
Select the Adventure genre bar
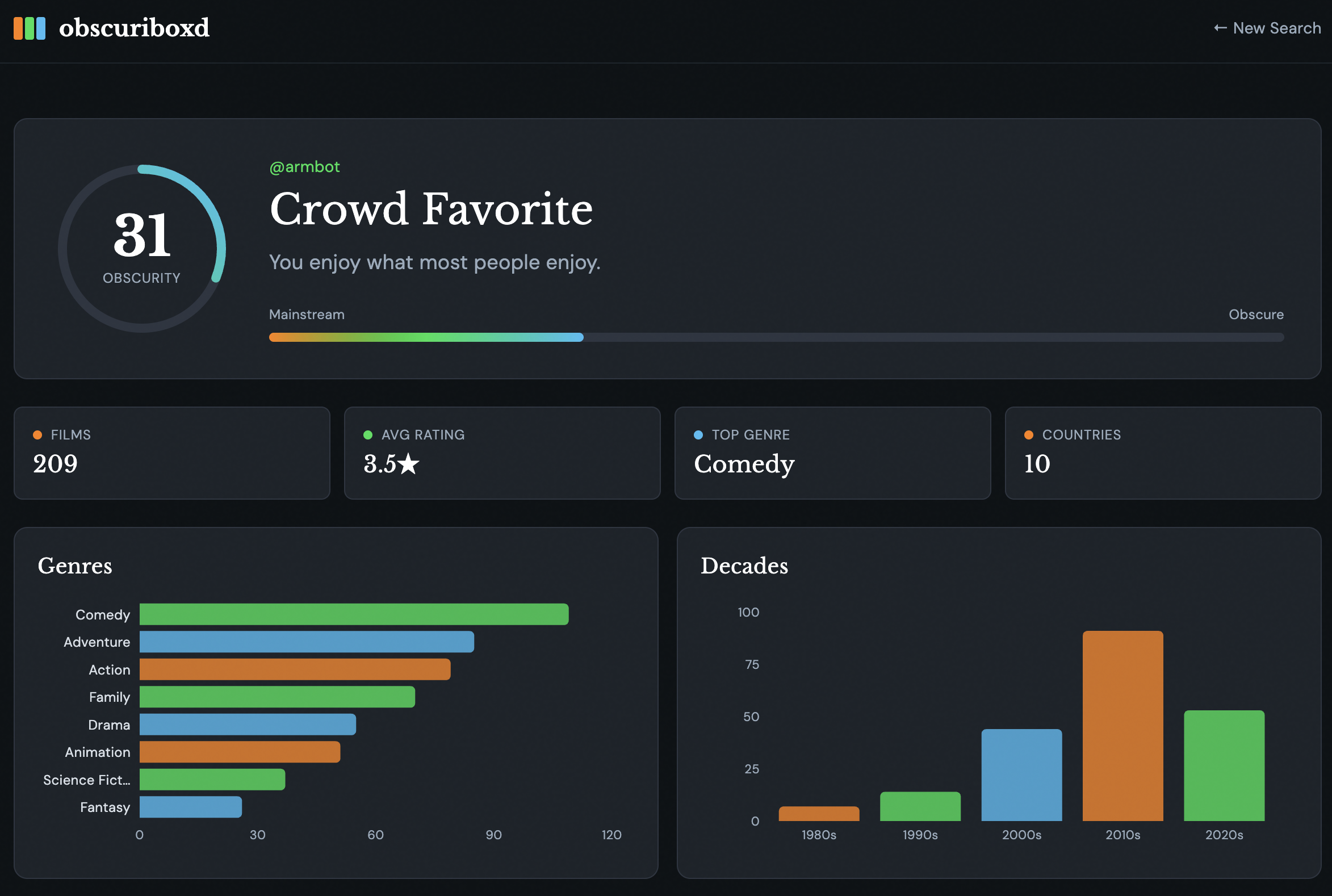306,642
